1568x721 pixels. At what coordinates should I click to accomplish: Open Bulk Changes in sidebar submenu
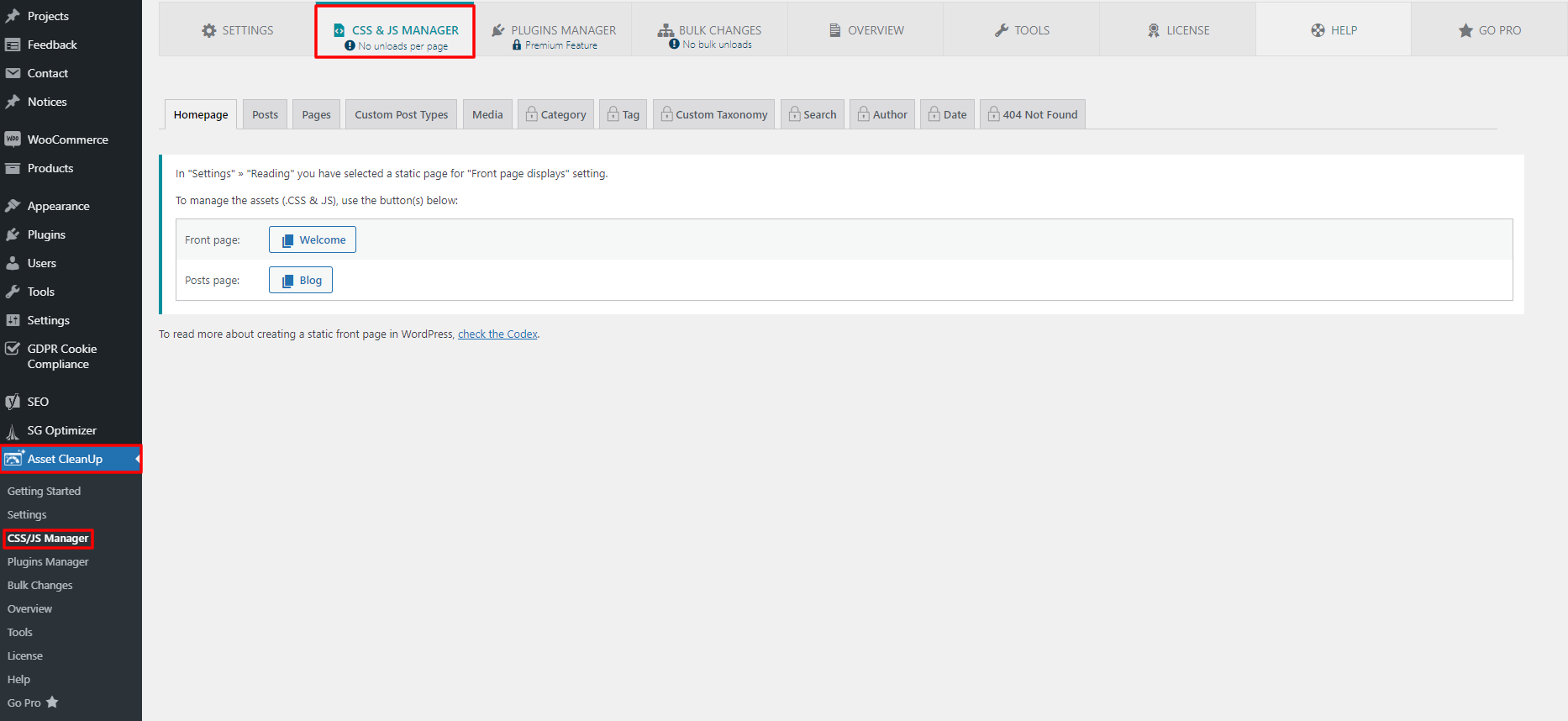(39, 585)
